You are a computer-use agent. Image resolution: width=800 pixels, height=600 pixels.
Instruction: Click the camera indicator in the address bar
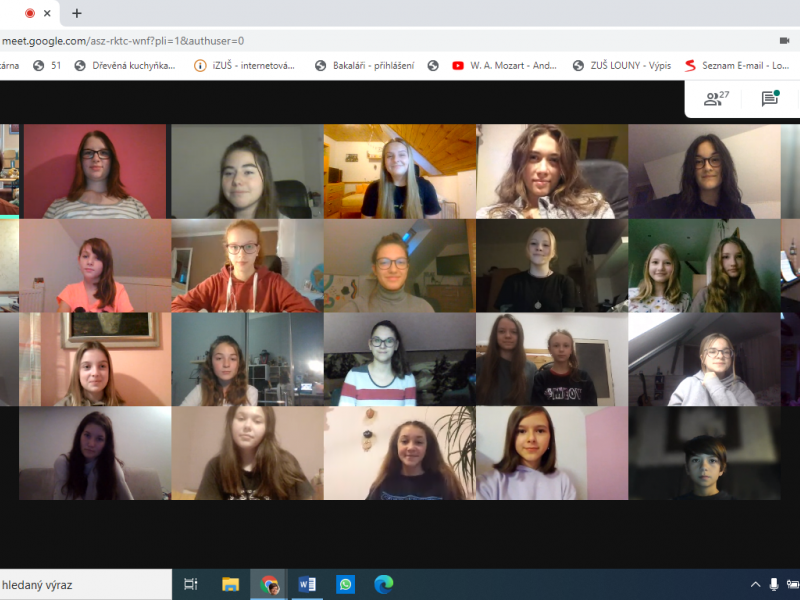pos(784,41)
